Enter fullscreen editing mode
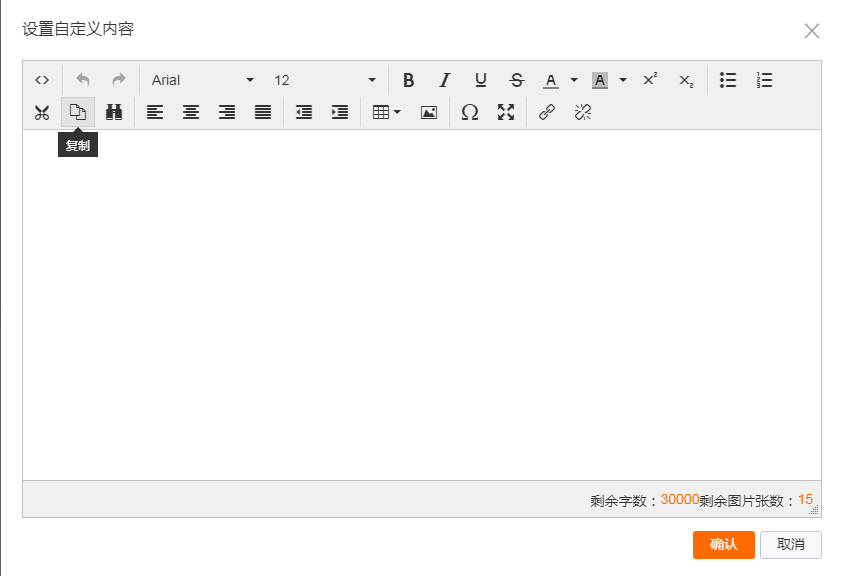Viewport: 841px width, 576px height. [x=506, y=113]
